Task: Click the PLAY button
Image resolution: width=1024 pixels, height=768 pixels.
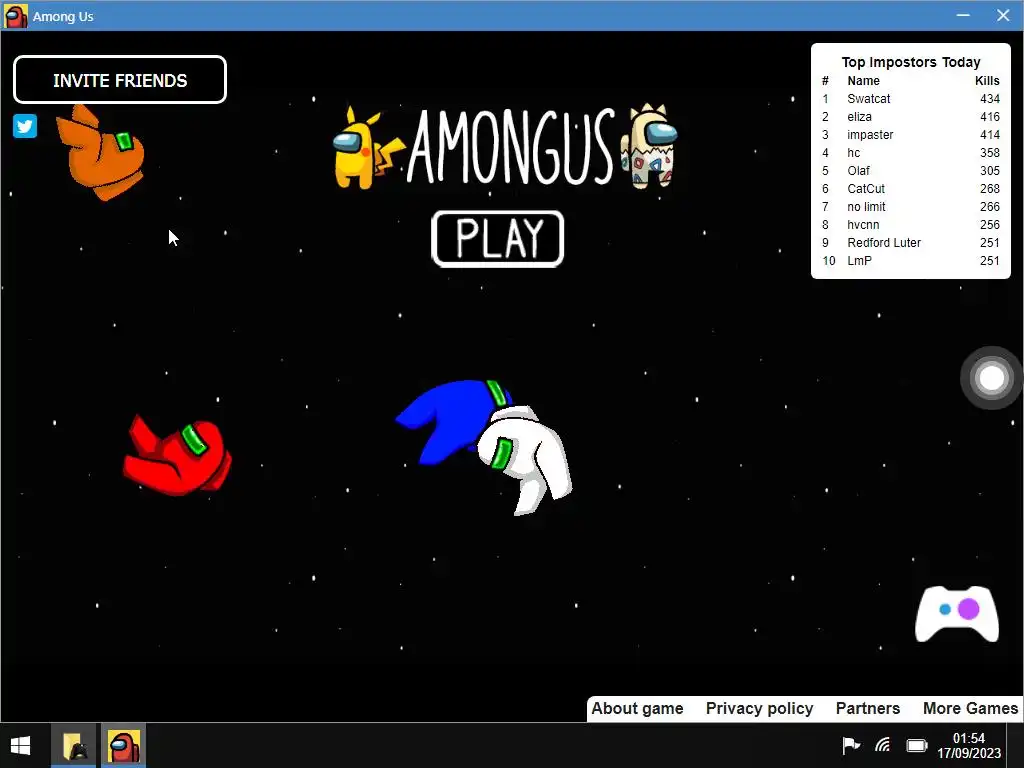Action: point(498,239)
